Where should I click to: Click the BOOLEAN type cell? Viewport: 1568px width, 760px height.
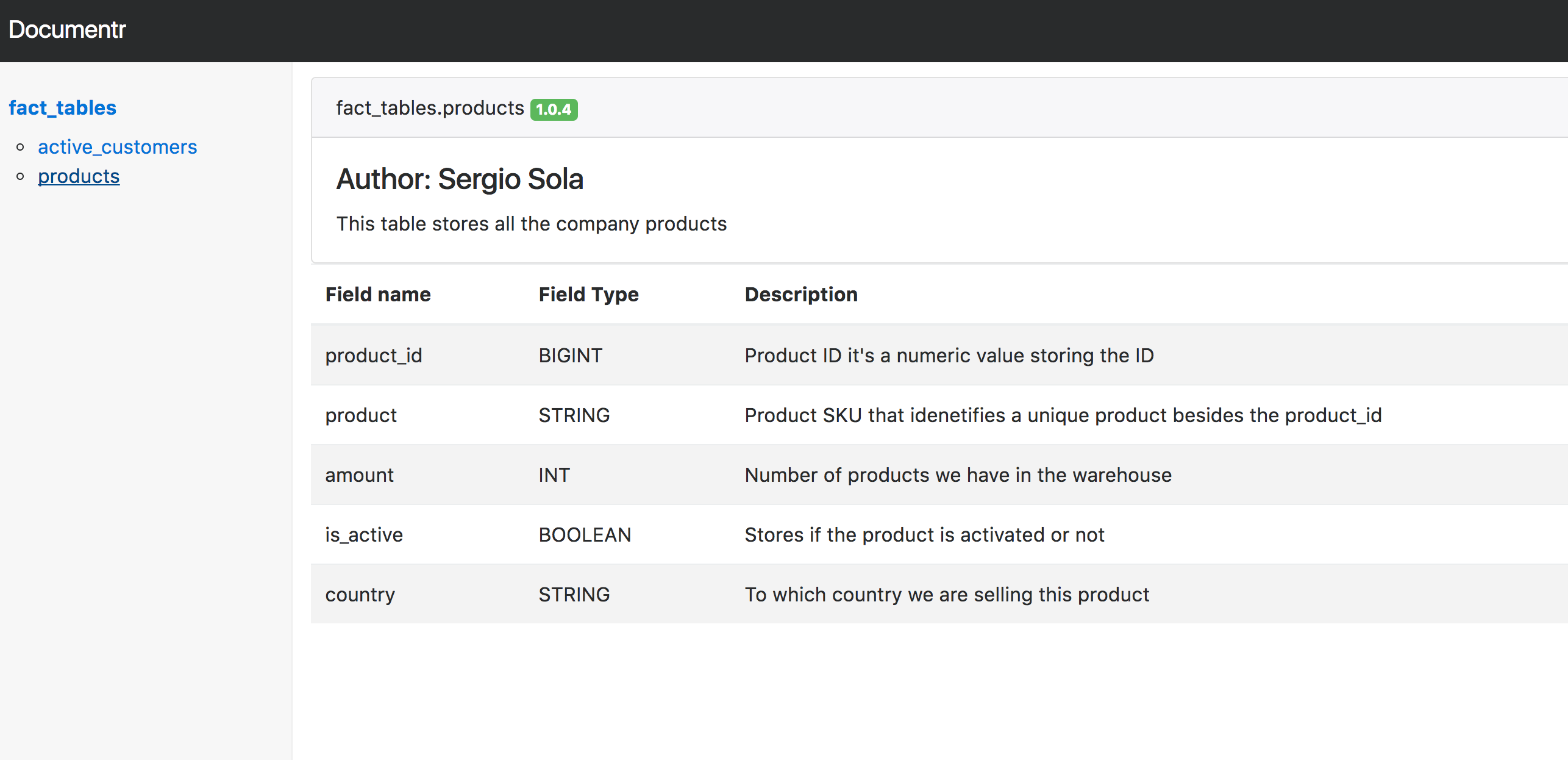click(x=585, y=534)
